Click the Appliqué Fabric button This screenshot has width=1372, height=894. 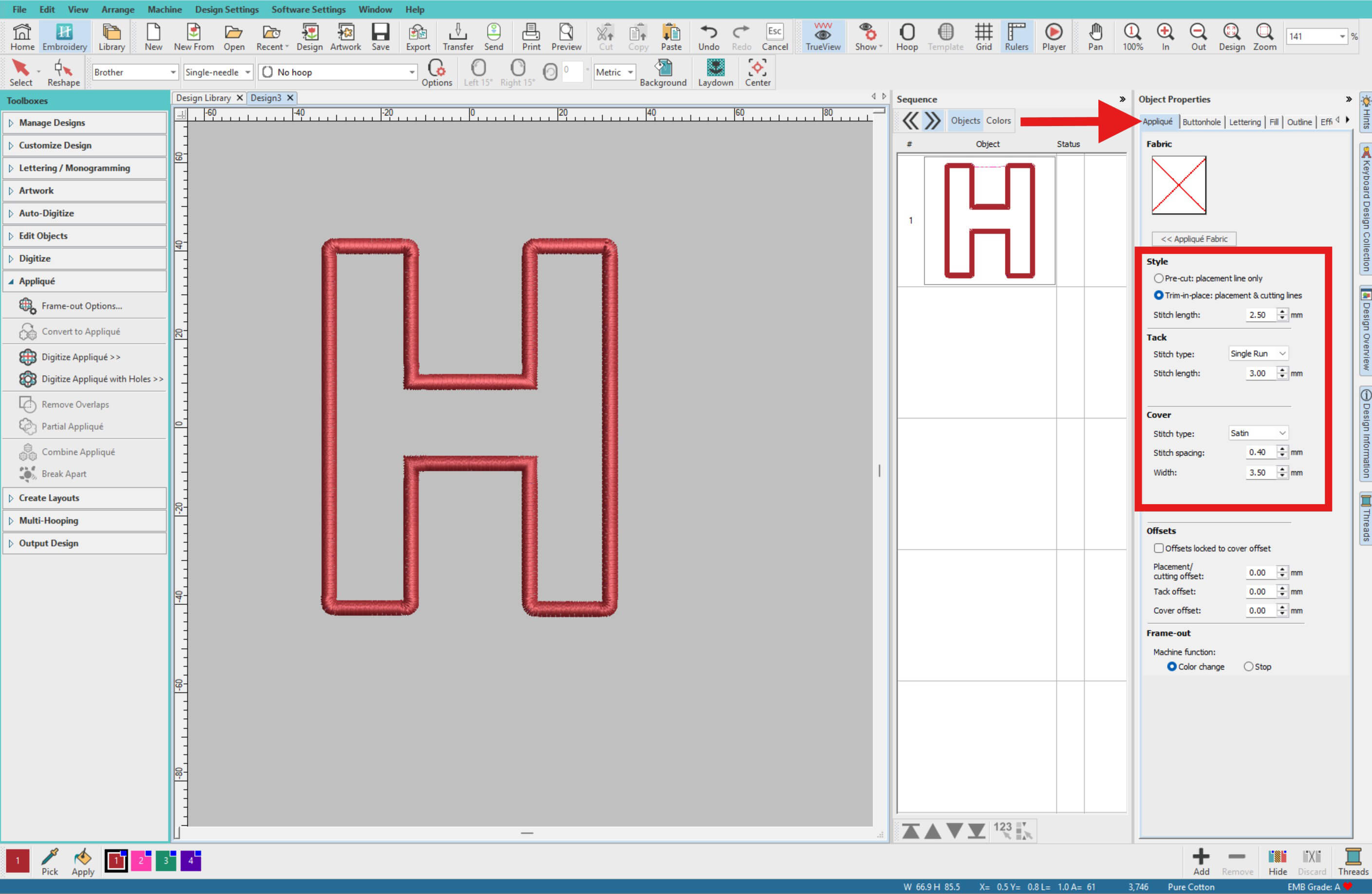[1194, 238]
